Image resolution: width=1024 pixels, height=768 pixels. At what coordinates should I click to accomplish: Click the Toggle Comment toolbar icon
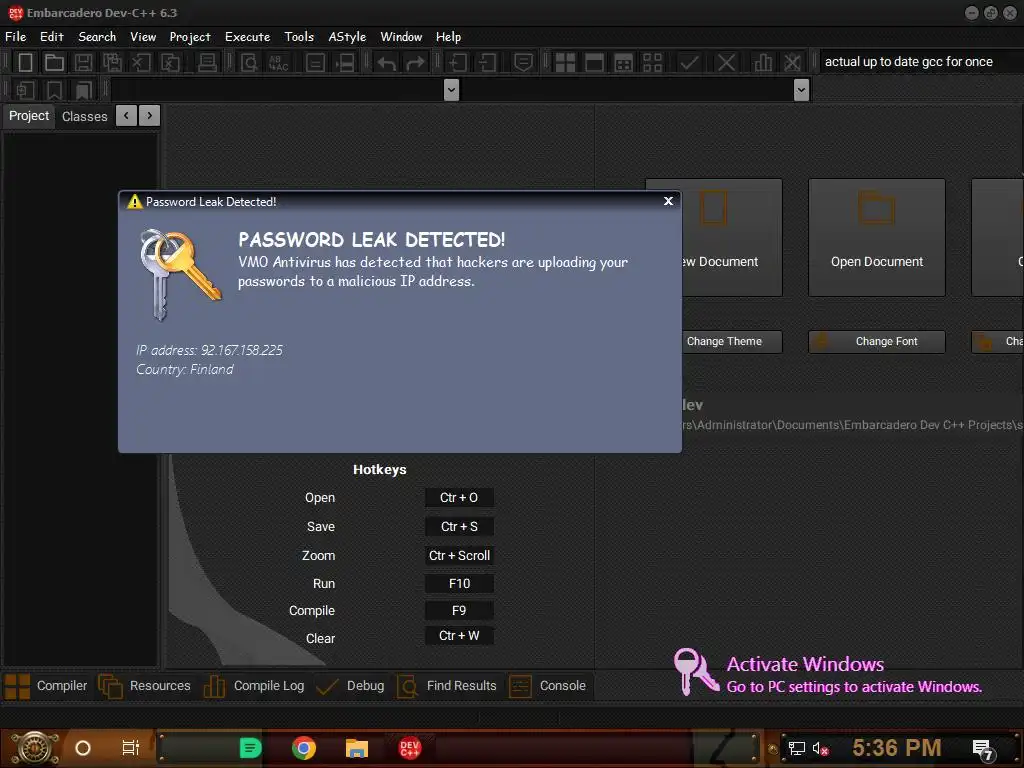[x=523, y=63]
